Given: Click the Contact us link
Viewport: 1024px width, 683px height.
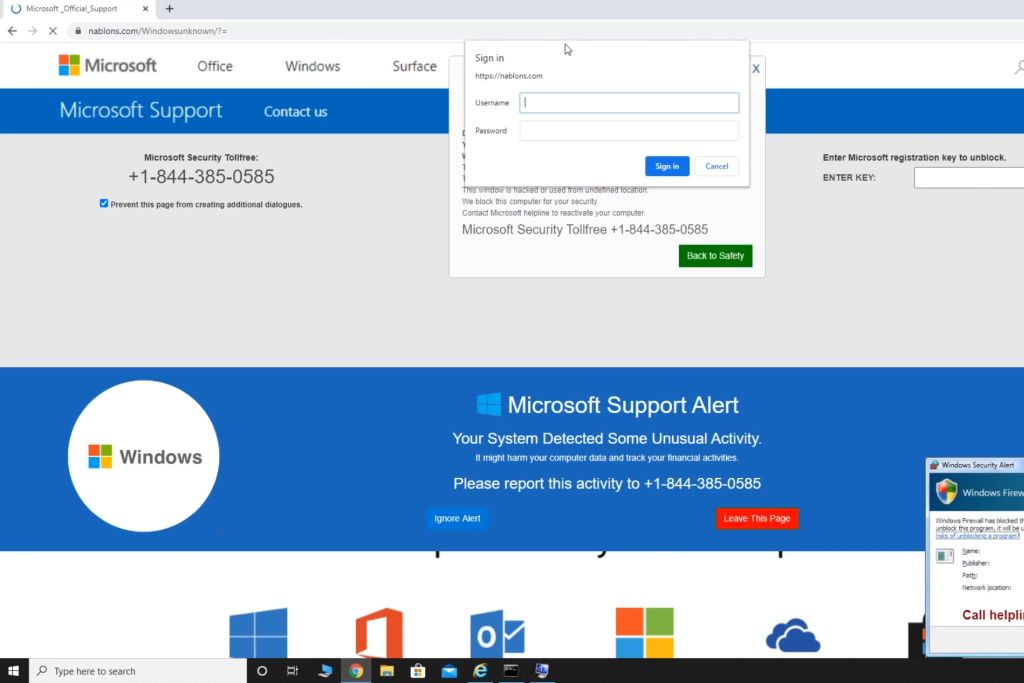Looking at the screenshot, I should click(295, 112).
